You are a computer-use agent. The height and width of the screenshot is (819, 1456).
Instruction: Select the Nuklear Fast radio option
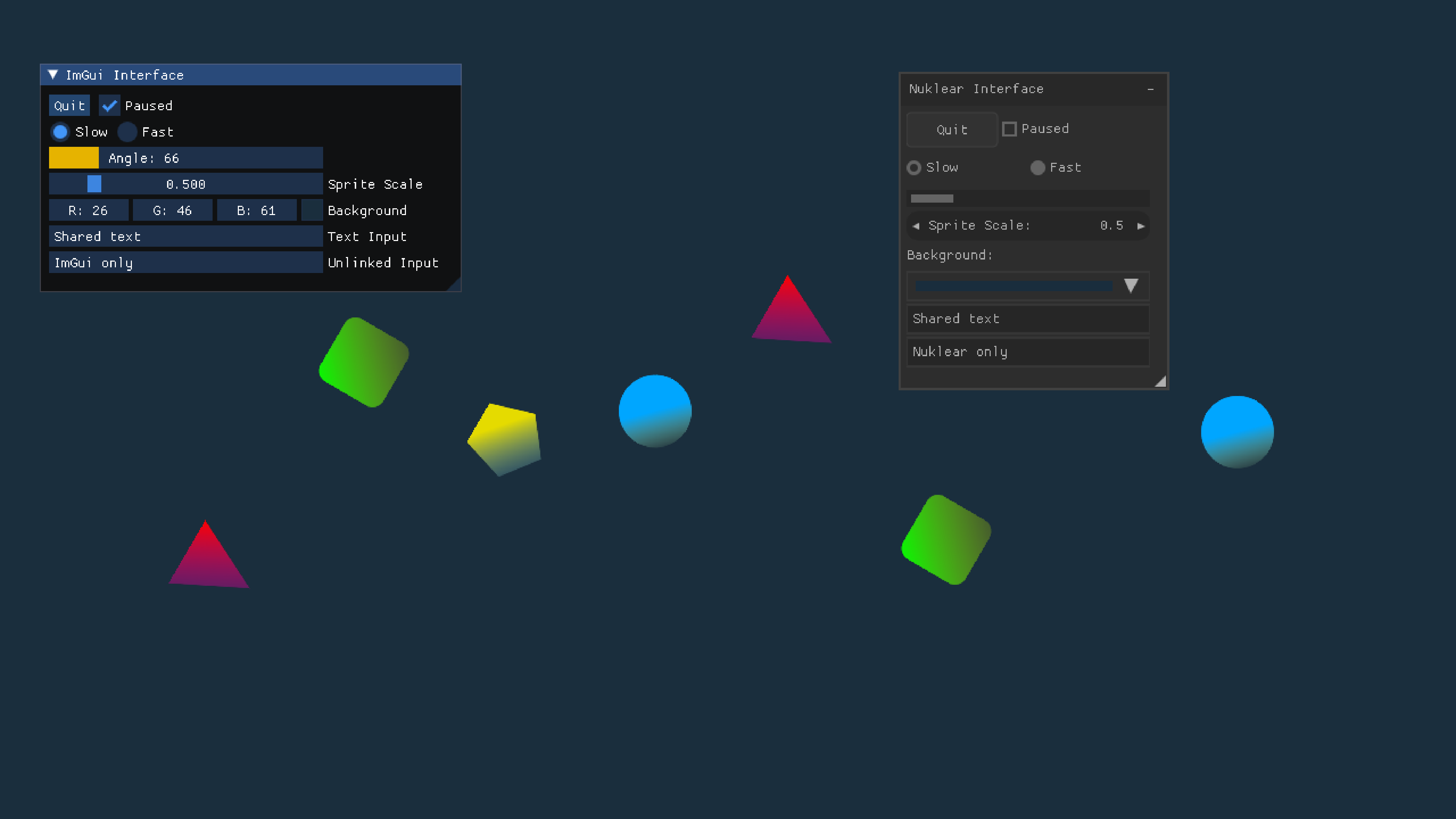[1037, 168]
